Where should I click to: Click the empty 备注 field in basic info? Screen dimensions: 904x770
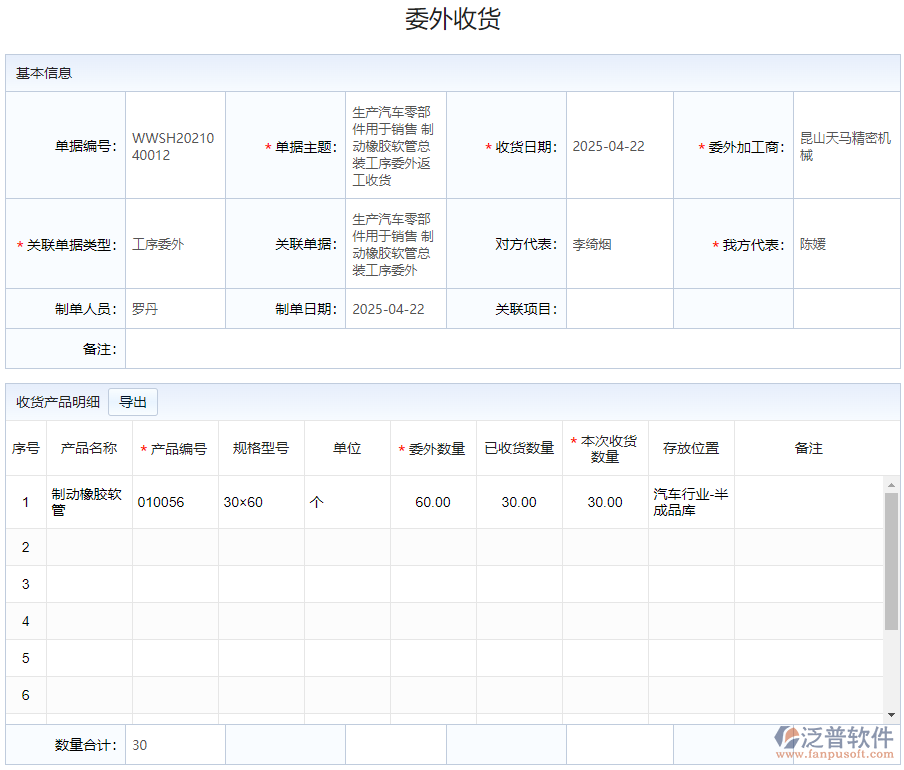pos(512,350)
